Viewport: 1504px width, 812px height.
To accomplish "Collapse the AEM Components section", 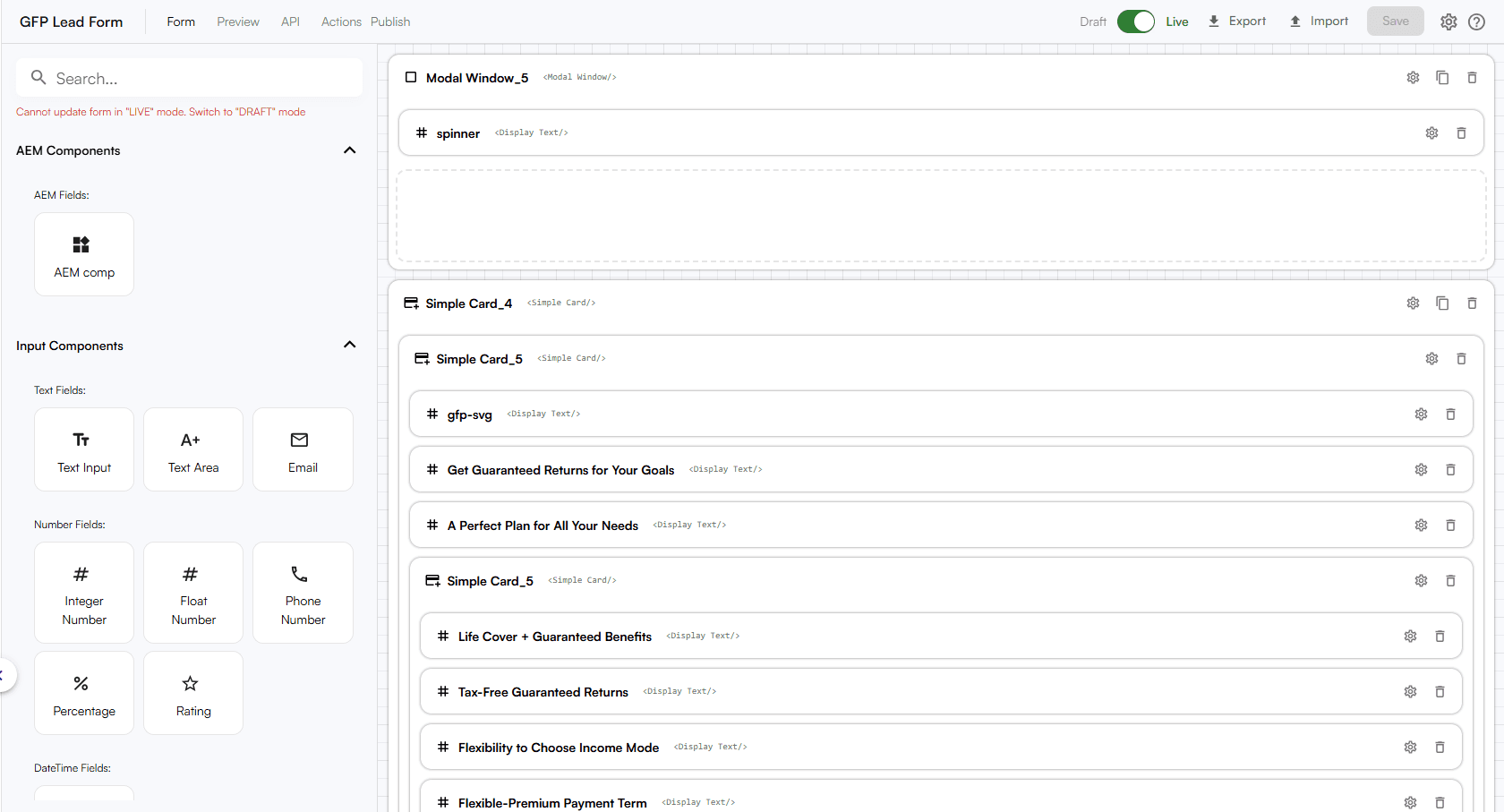I will point(350,150).
